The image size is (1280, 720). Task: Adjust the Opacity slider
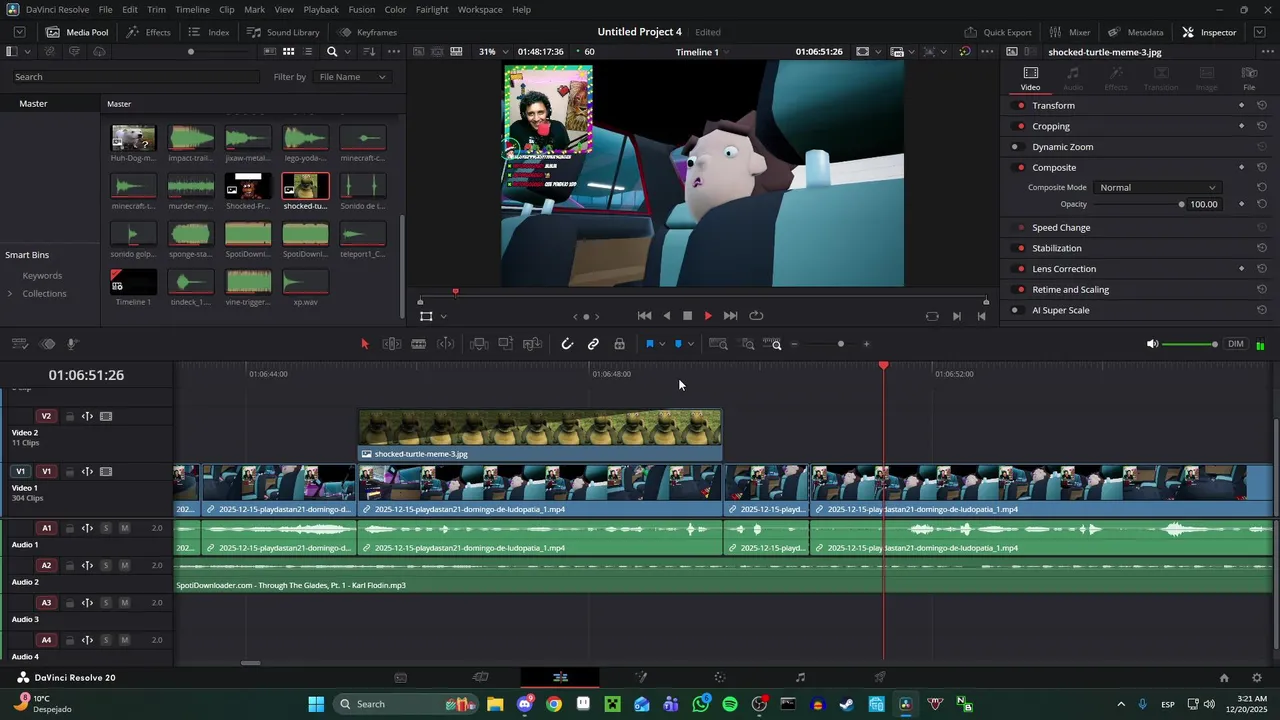tap(1181, 205)
